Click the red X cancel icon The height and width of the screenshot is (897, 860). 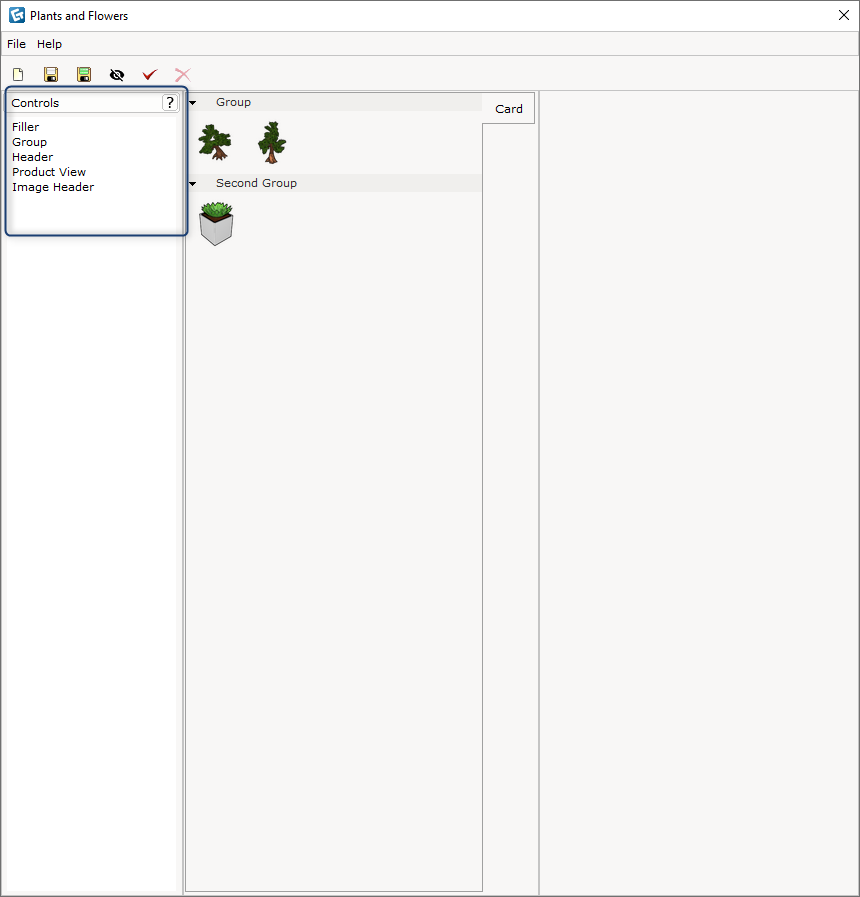tap(182, 74)
